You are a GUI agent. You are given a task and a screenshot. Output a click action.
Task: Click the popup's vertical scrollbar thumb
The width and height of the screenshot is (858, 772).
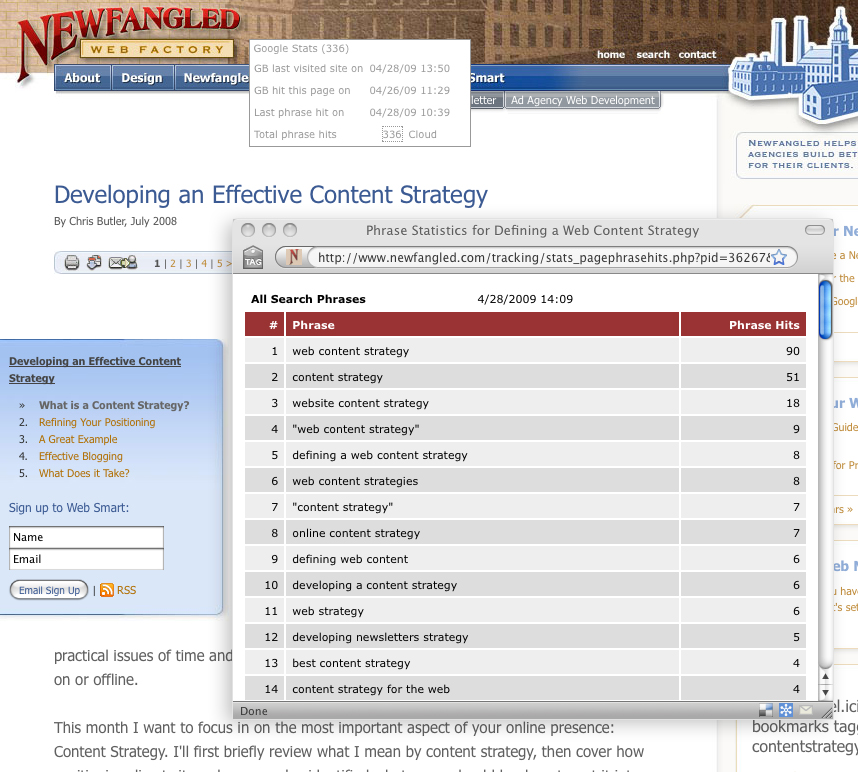pyautogui.click(x=825, y=309)
